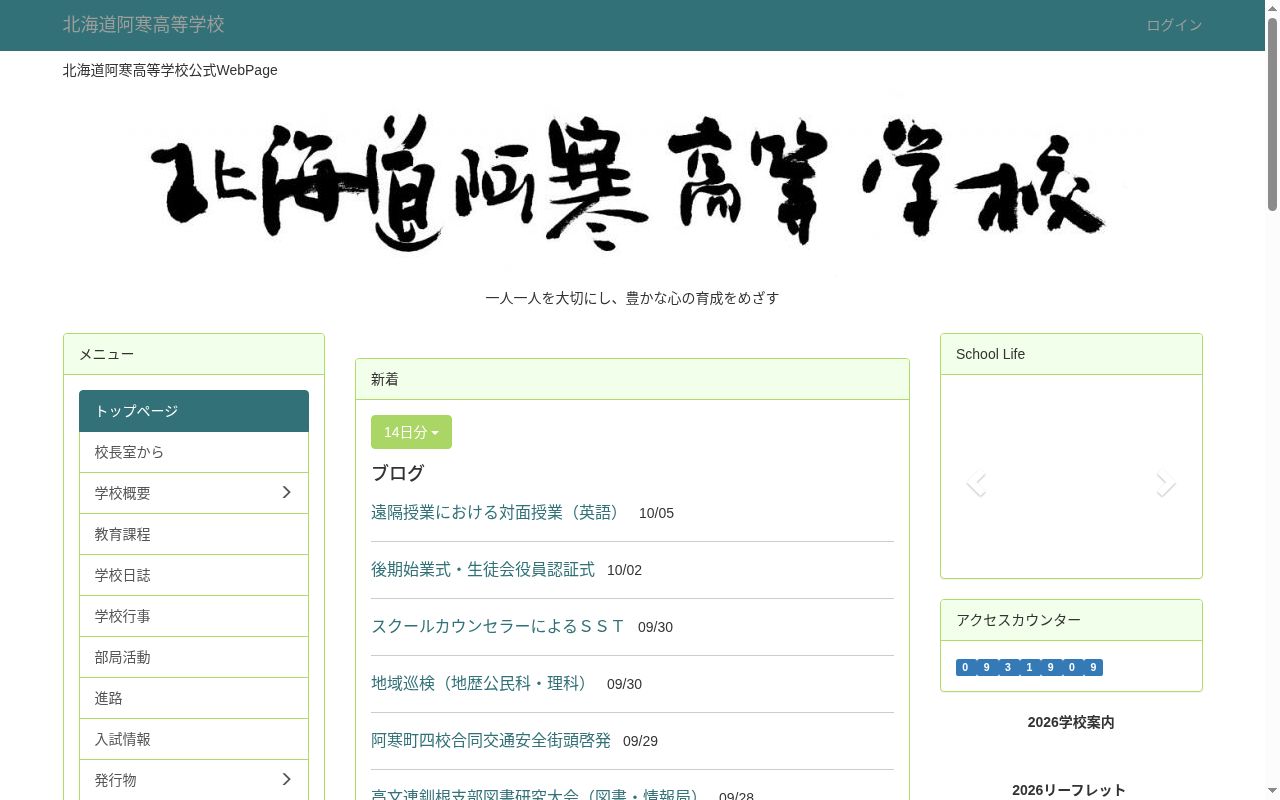Image resolution: width=1280 pixels, height=800 pixels.
Task: Click 北海道阿寒高等学校 site title in navbar
Action: [144, 24]
